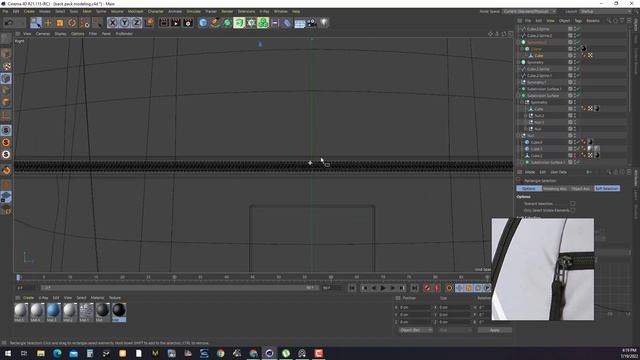Viewport: 640px width, 360px height.
Task: Click the Camera object icon
Action: [x=311, y=23]
